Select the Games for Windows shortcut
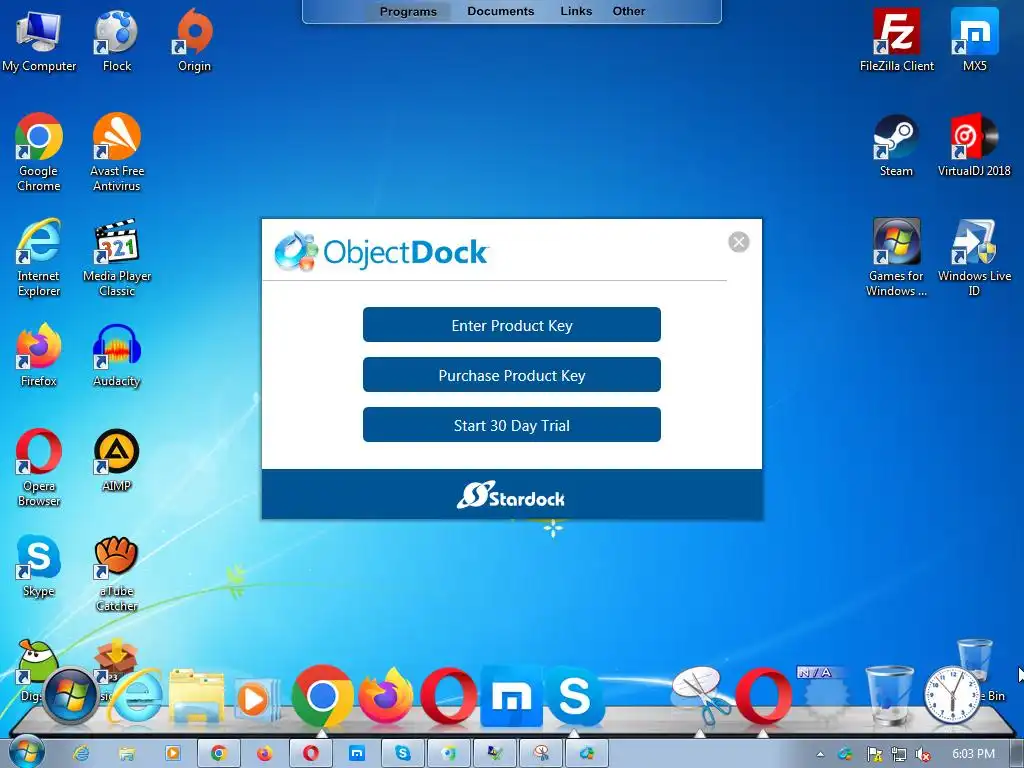Screen dimensions: 1024x768 pyautogui.click(x=896, y=258)
